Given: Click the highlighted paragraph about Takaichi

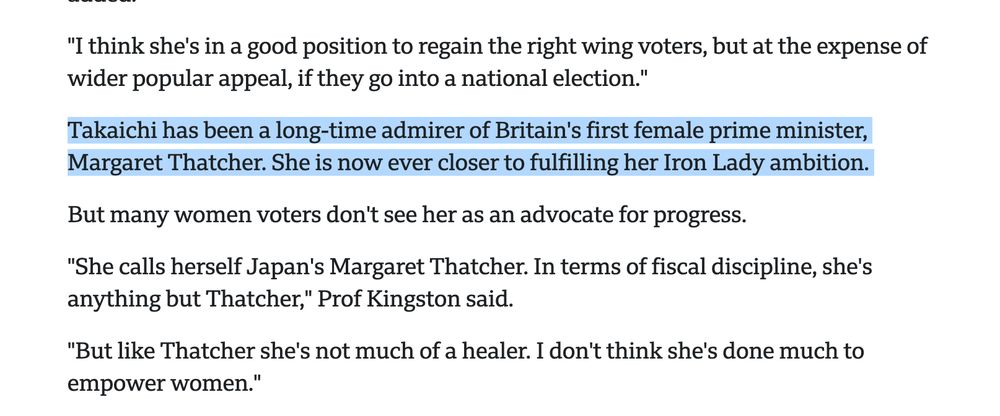Looking at the screenshot, I should [x=470, y=147].
